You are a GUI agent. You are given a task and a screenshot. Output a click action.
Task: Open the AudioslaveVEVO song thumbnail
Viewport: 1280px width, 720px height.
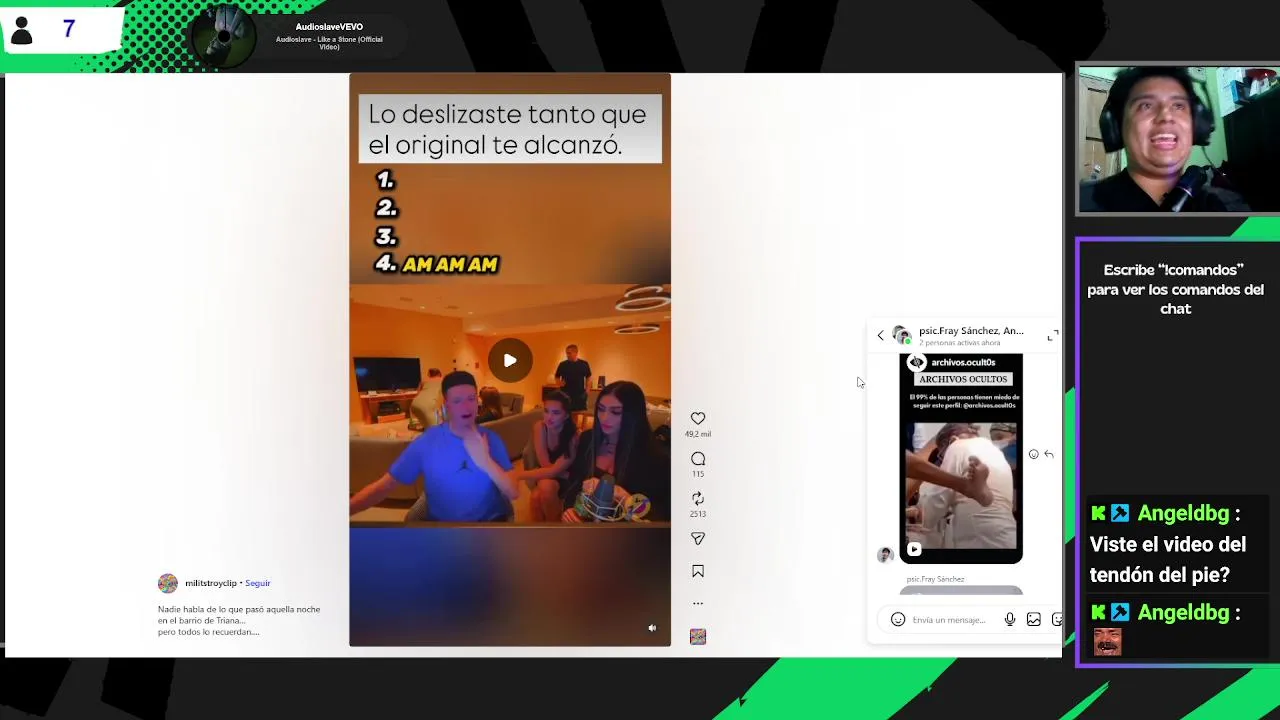tap(222, 36)
